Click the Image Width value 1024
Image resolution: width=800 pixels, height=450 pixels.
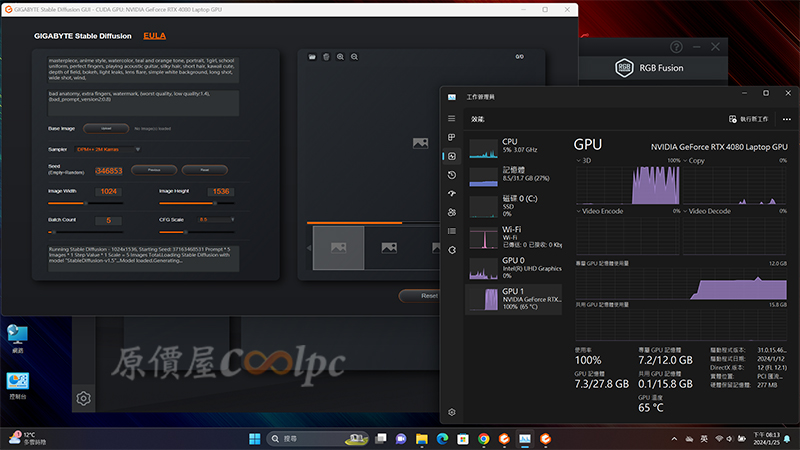pyautogui.click(x=109, y=191)
